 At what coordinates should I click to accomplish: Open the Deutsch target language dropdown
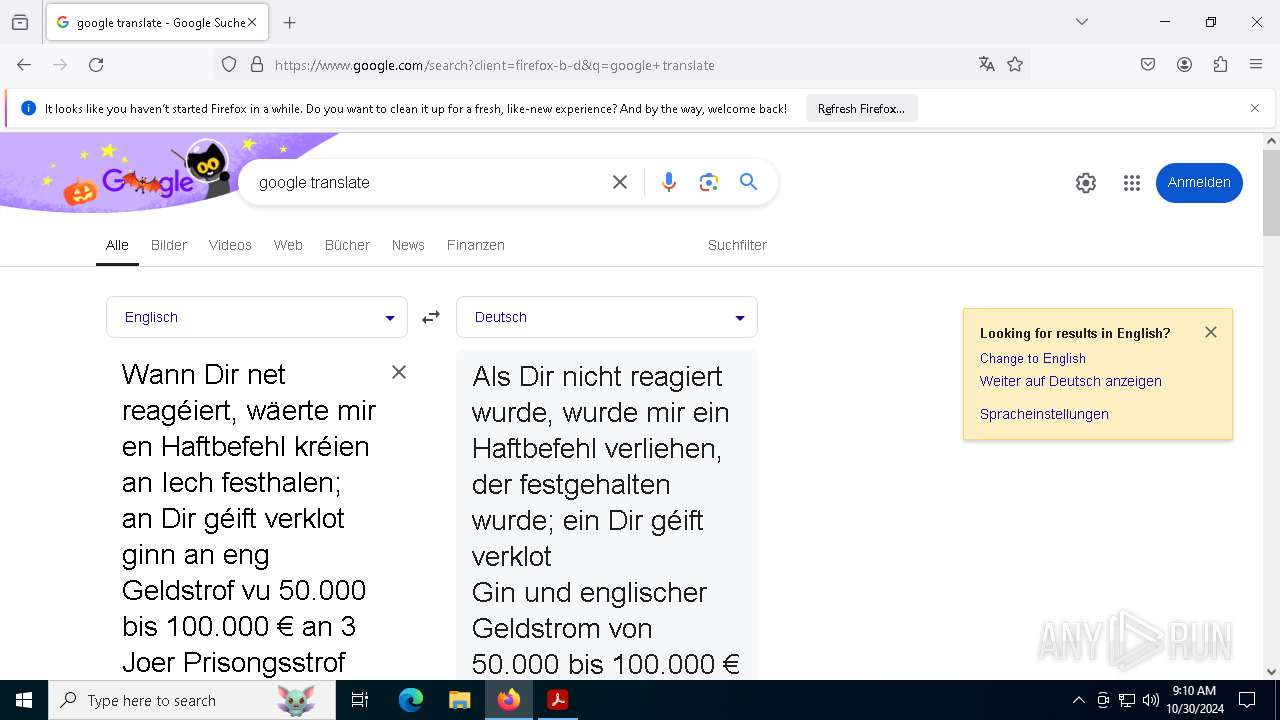pos(607,317)
